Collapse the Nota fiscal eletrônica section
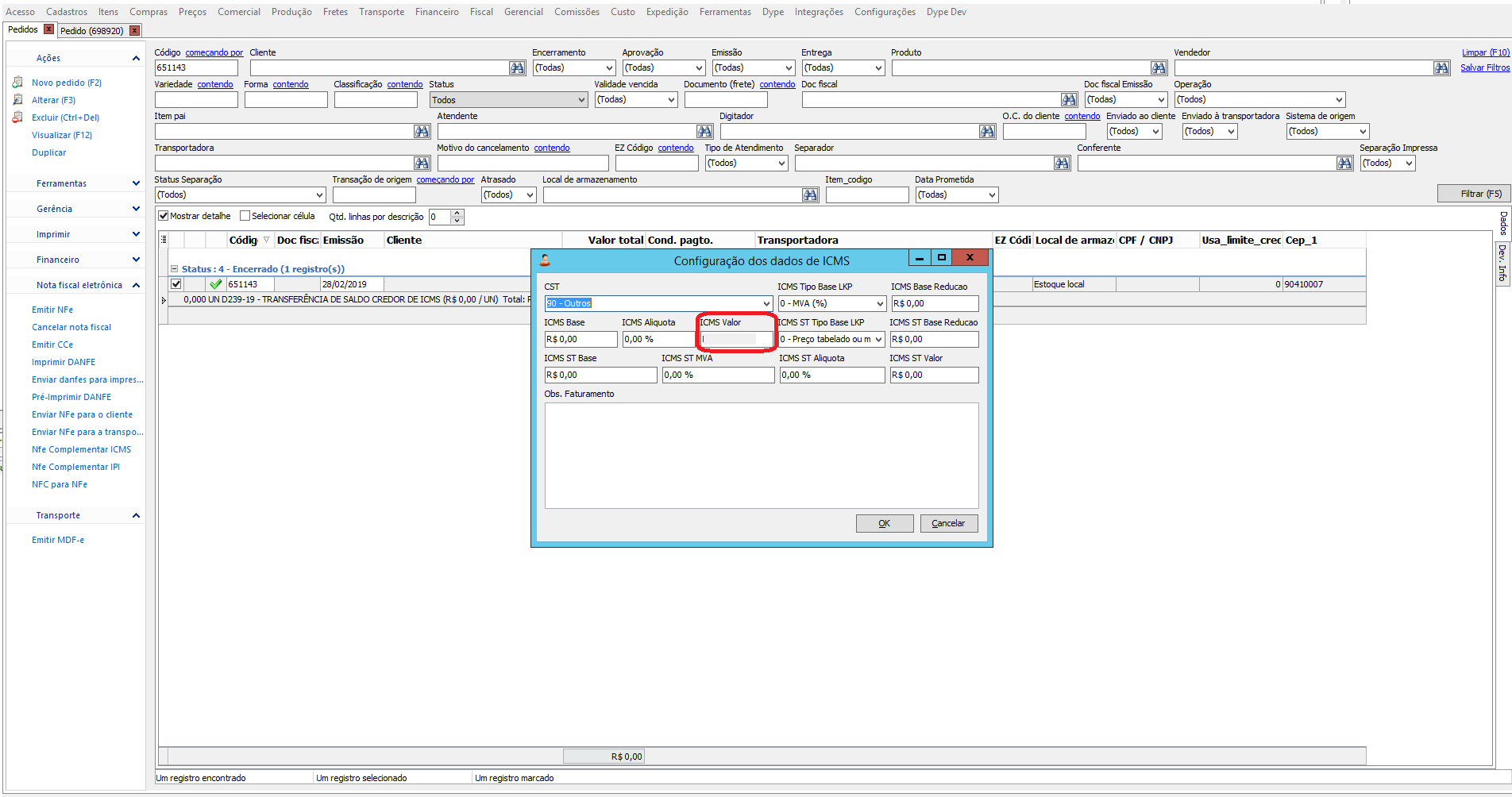 click(136, 285)
